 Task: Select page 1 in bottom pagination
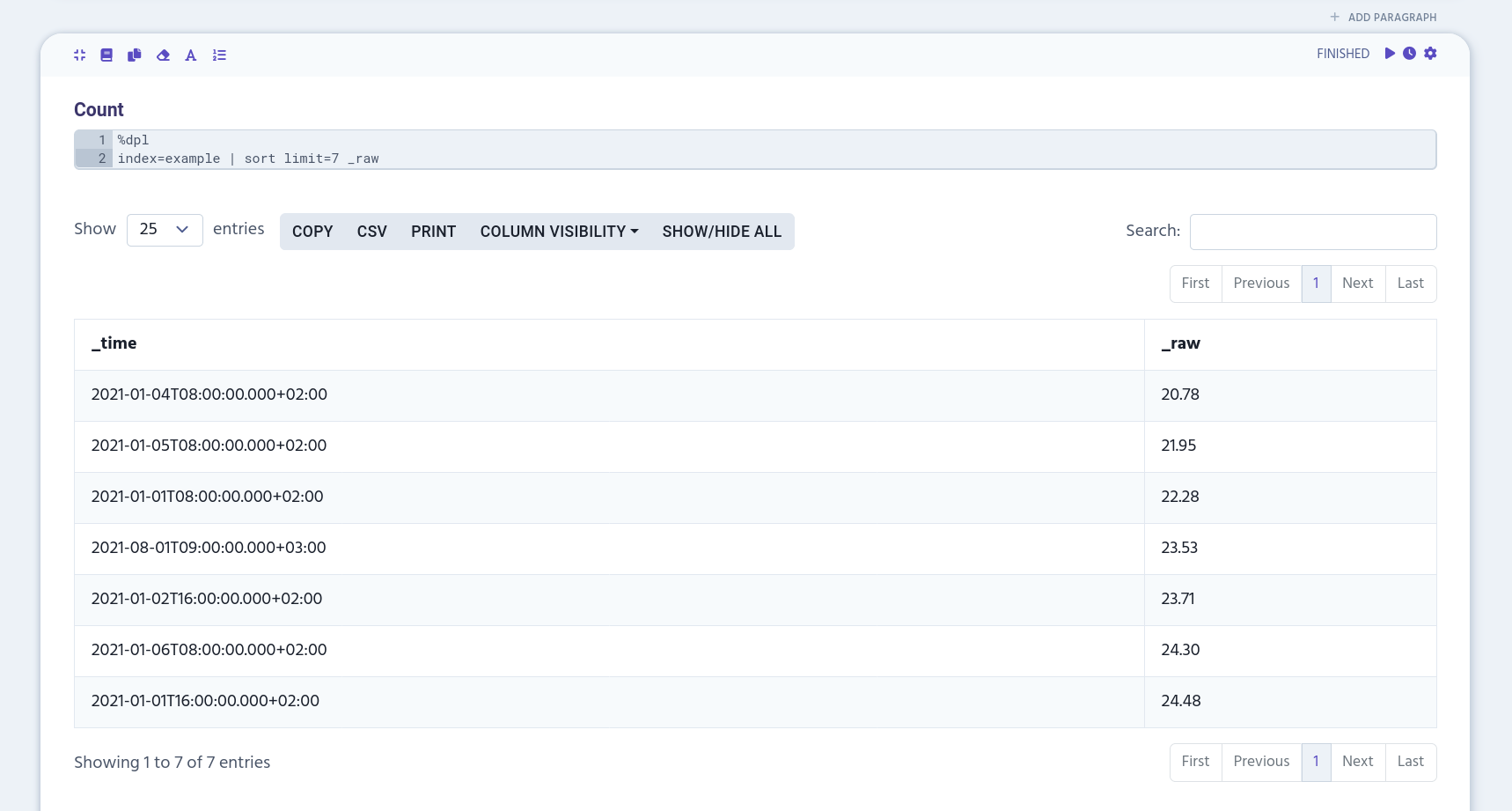click(x=1317, y=762)
